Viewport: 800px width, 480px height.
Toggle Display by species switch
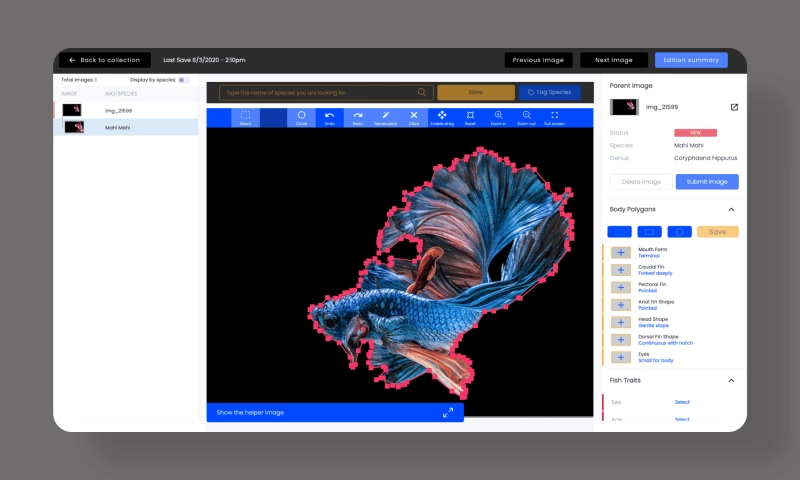coord(183,79)
